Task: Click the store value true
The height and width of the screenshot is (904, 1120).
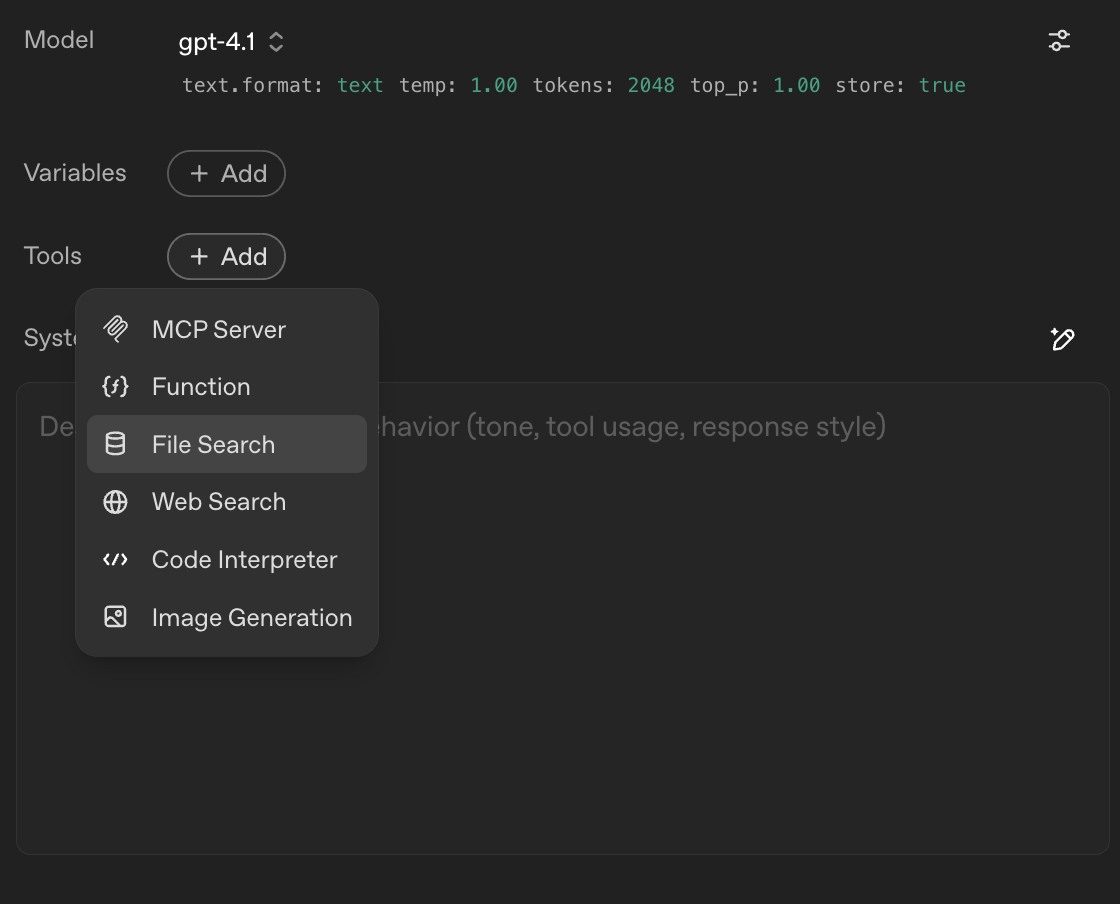Action: point(941,86)
